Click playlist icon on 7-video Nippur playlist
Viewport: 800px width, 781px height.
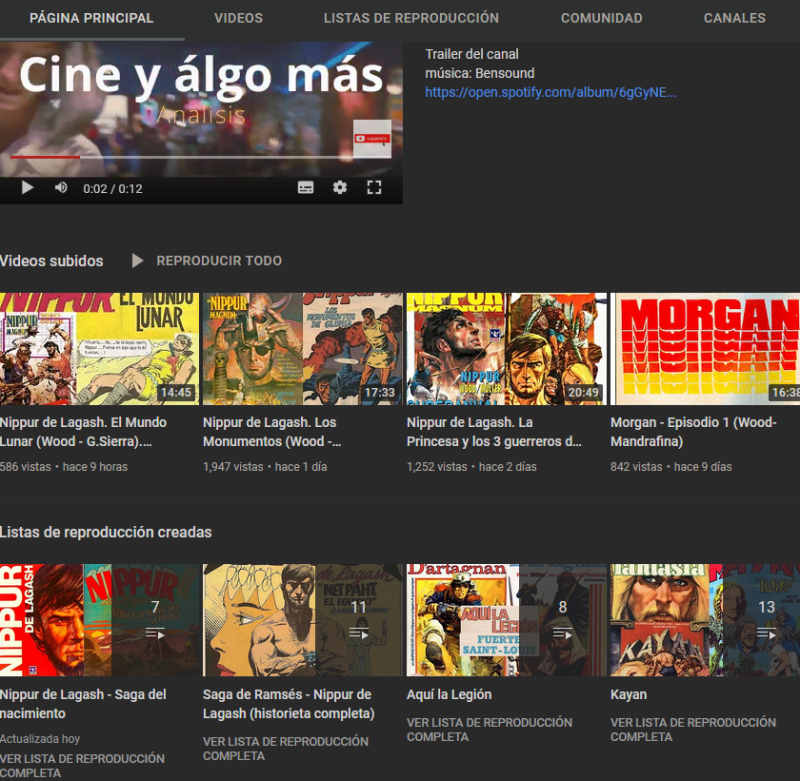point(155,634)
